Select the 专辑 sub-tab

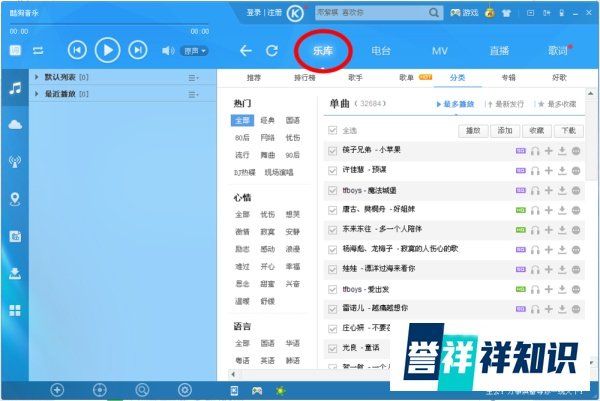tap(508, 78)
